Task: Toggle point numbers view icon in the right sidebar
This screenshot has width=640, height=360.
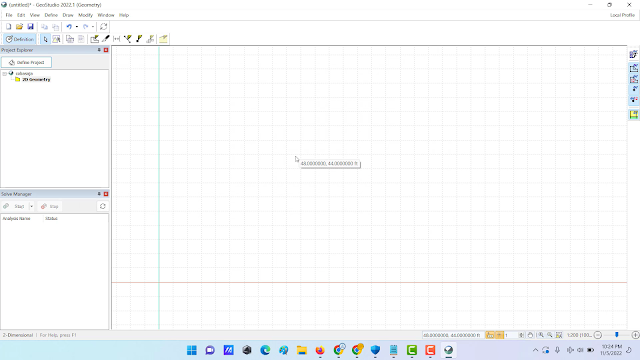Action: 633,89
